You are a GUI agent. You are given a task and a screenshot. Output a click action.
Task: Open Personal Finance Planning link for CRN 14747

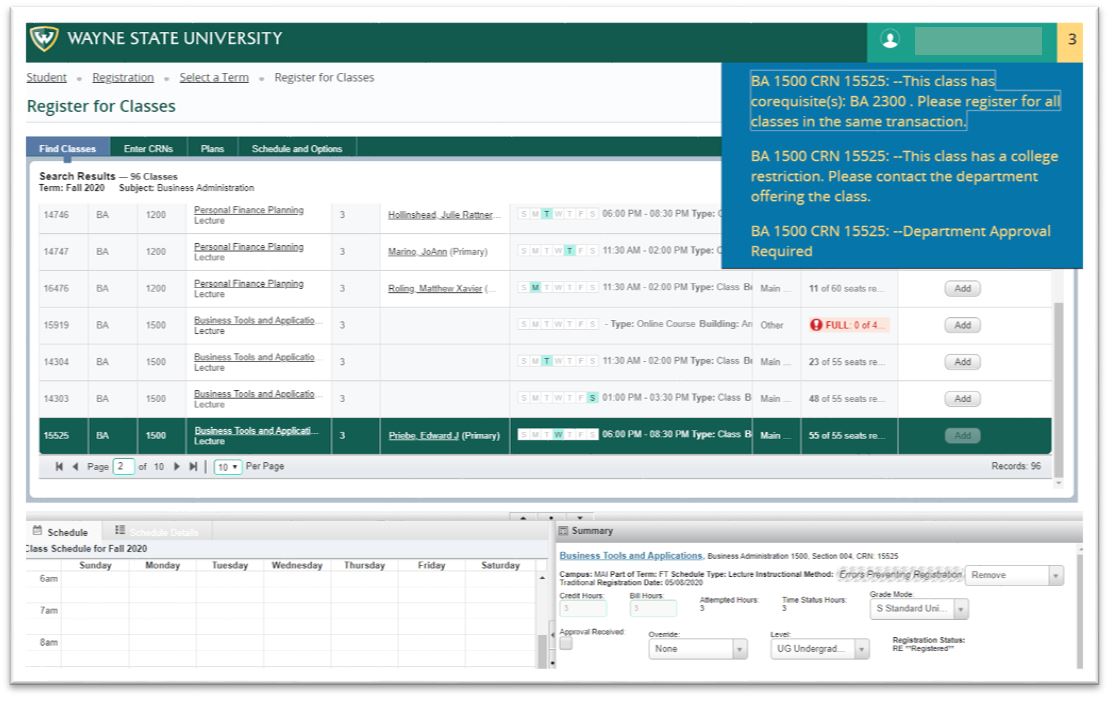pos(249,247)
